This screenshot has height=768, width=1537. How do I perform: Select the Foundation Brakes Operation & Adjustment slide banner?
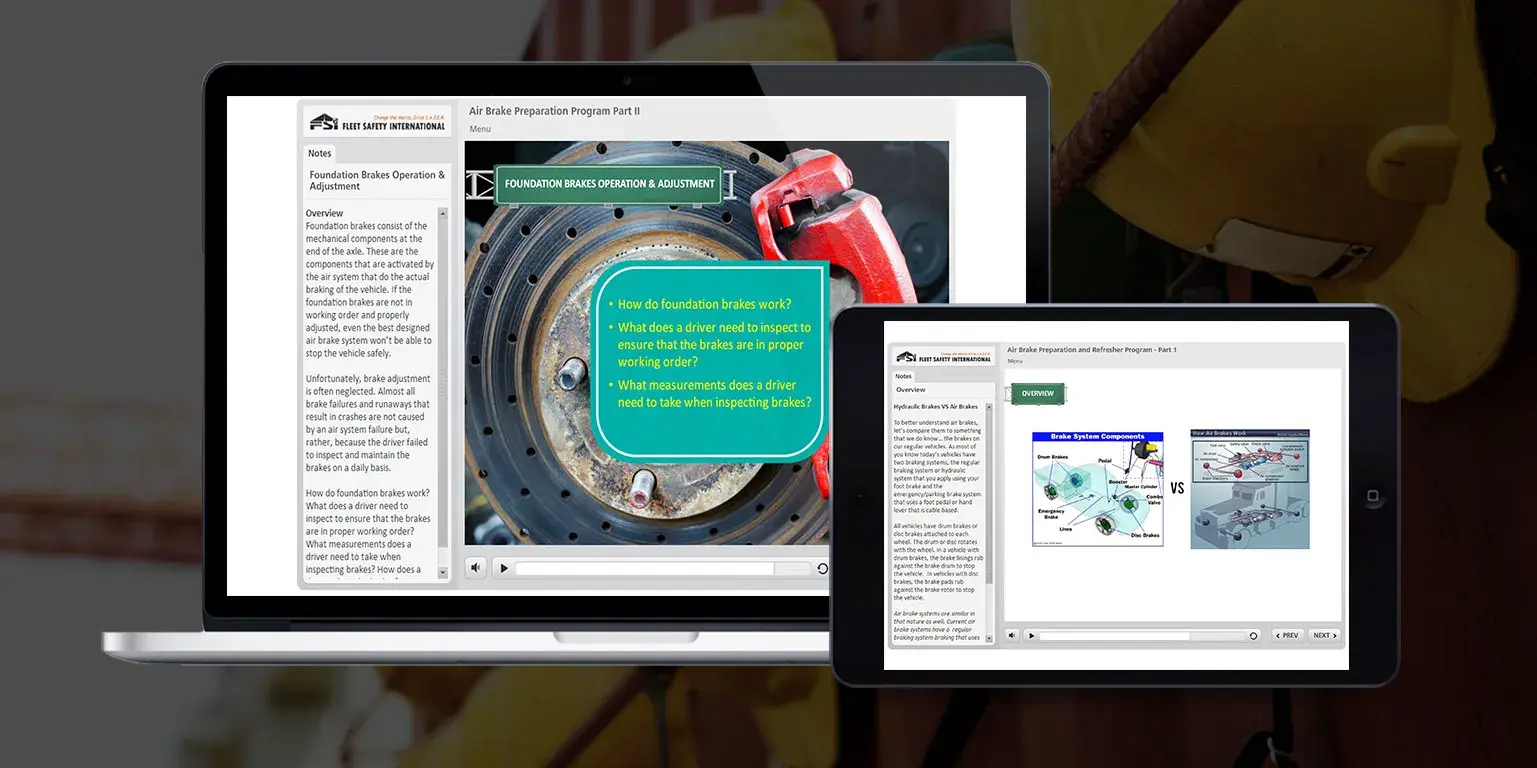(x=609, y=184)
